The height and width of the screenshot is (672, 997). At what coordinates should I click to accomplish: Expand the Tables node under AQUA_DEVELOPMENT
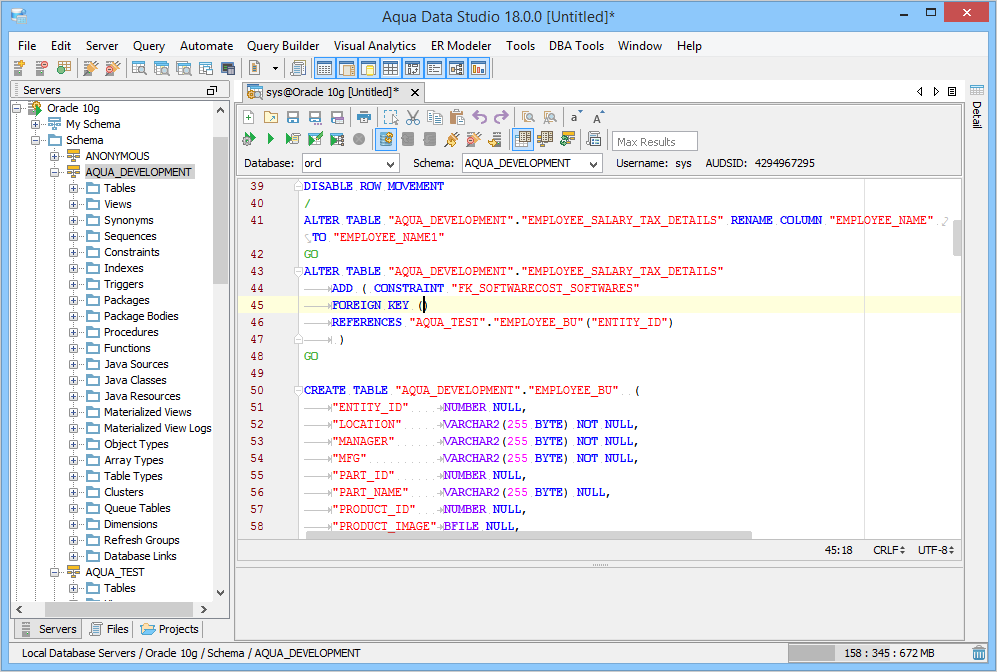[74, 188]
